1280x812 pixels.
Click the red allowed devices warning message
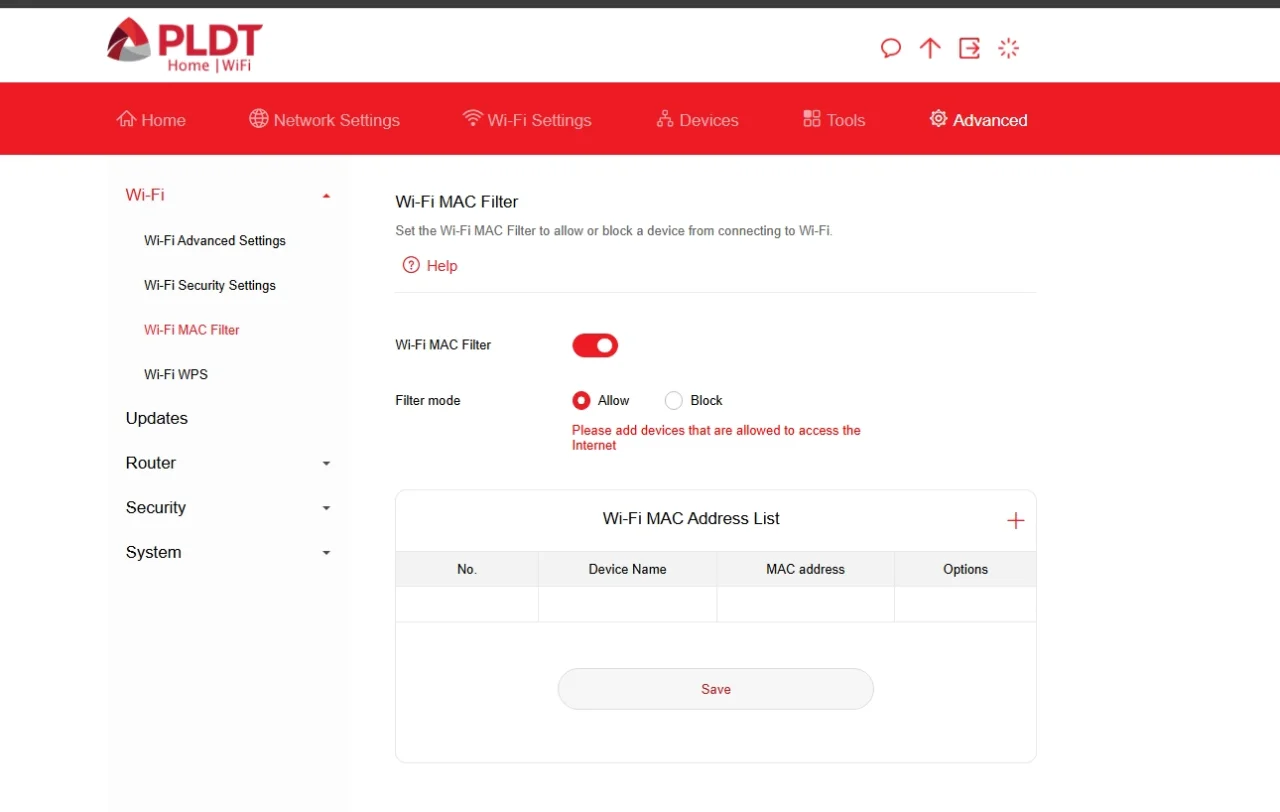click(x=716, y=438)
